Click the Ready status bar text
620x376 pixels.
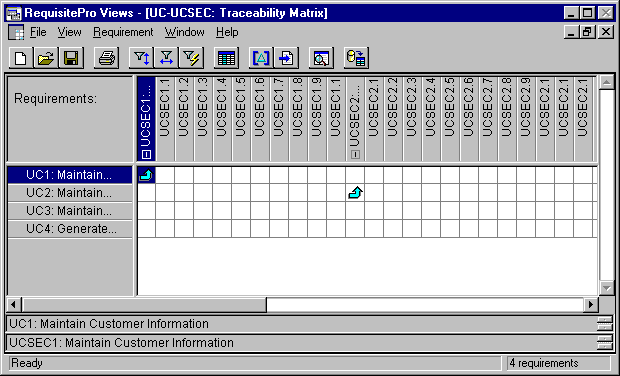click(26, 363)
